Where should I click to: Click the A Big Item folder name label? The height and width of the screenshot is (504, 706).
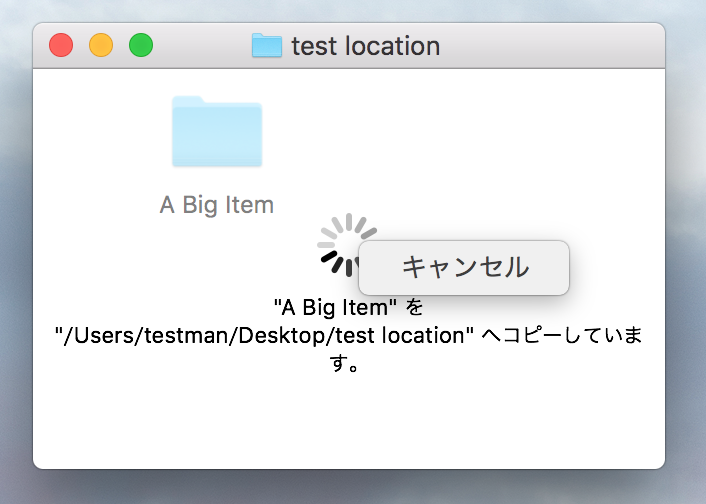[x=217, y=205]
